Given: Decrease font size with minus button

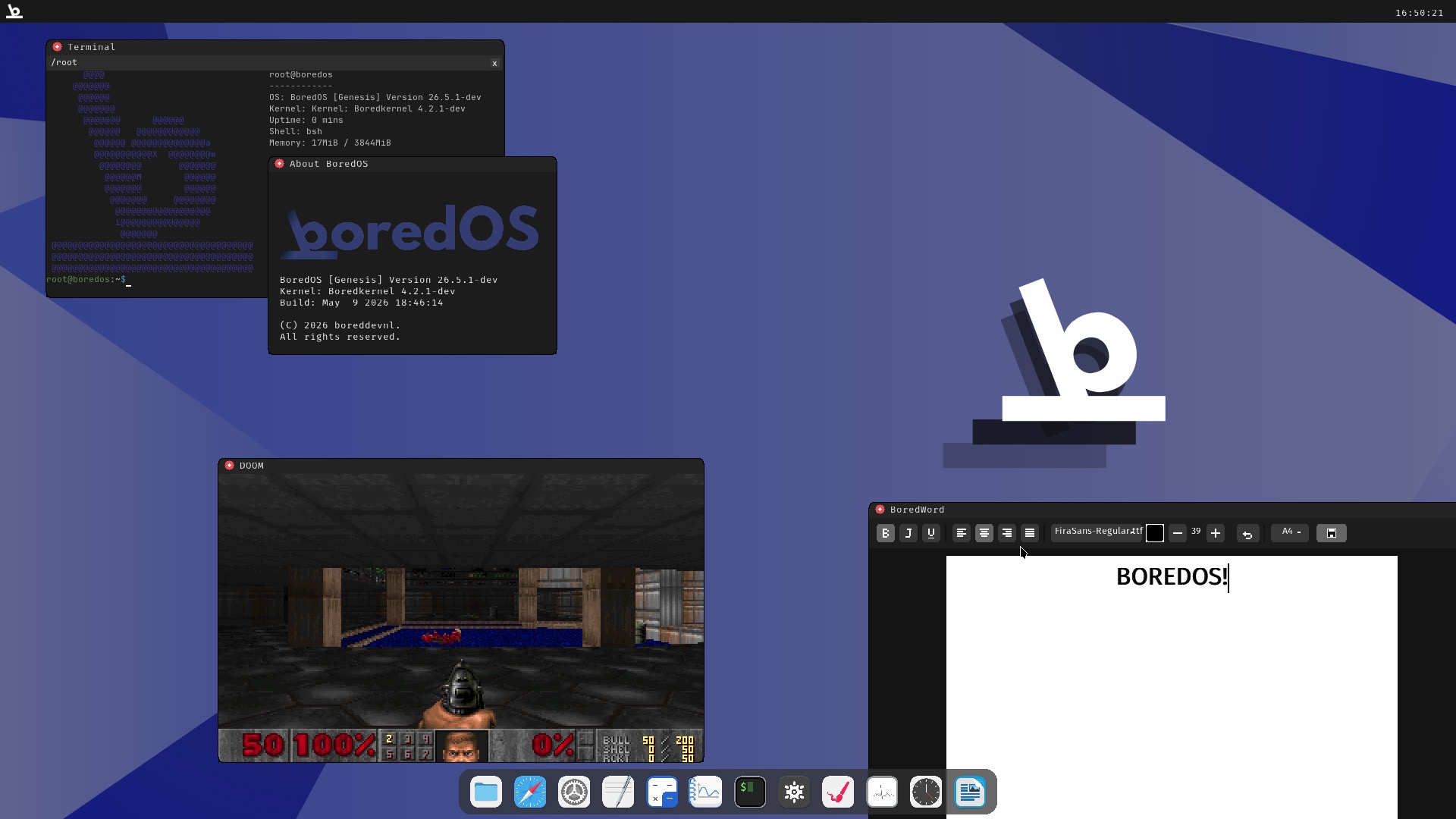Looking at the screenshot, I should (x=1177, y=533).
